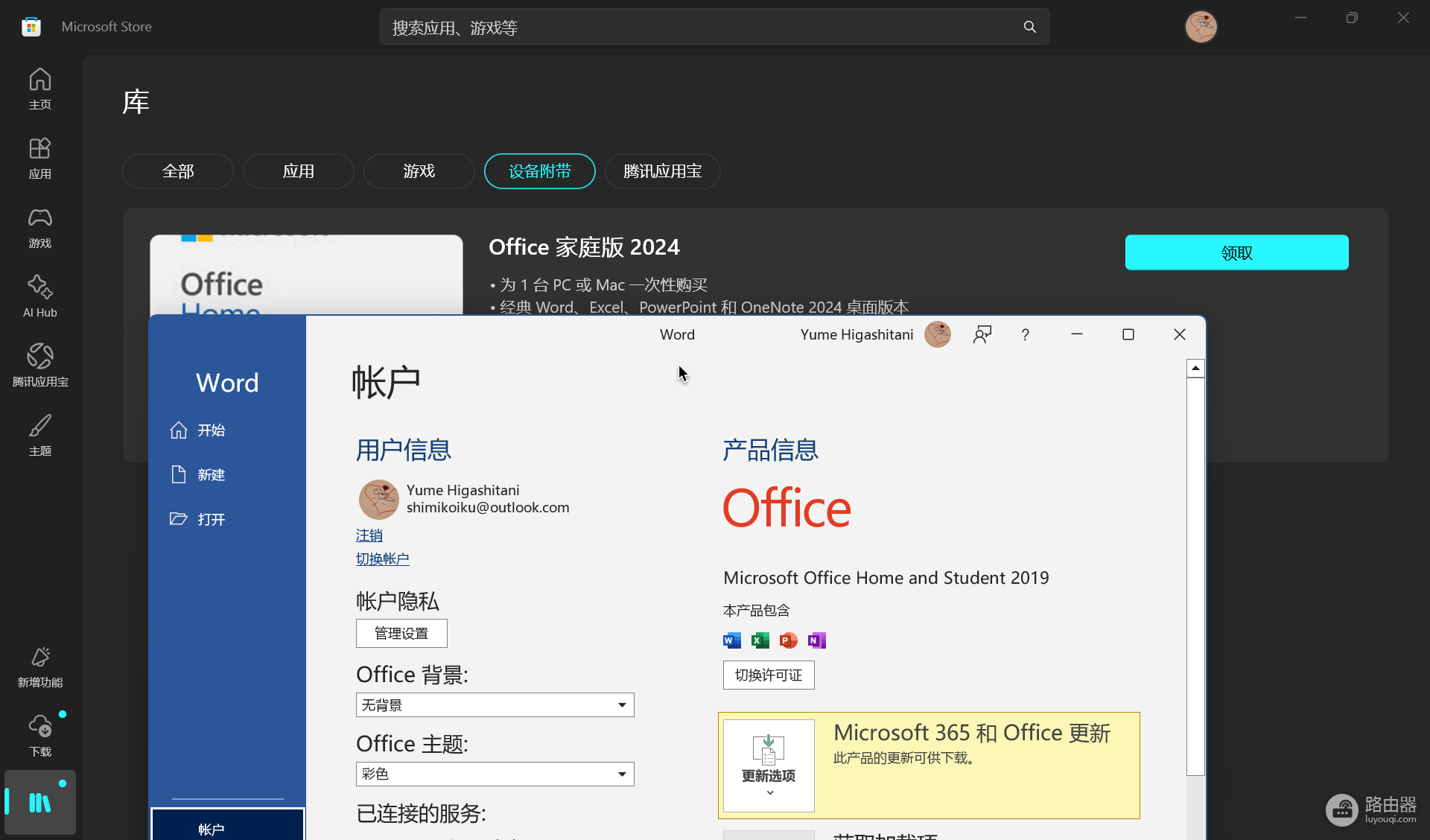Click the PowerPoint icon under 本产品包含
The height and width of the screenshot is (840, 1430).
(x=789, y=640)
